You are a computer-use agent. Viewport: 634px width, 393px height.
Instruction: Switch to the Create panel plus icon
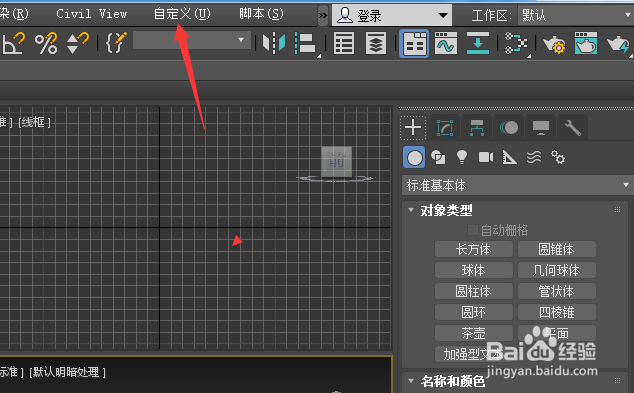point(413,128)
